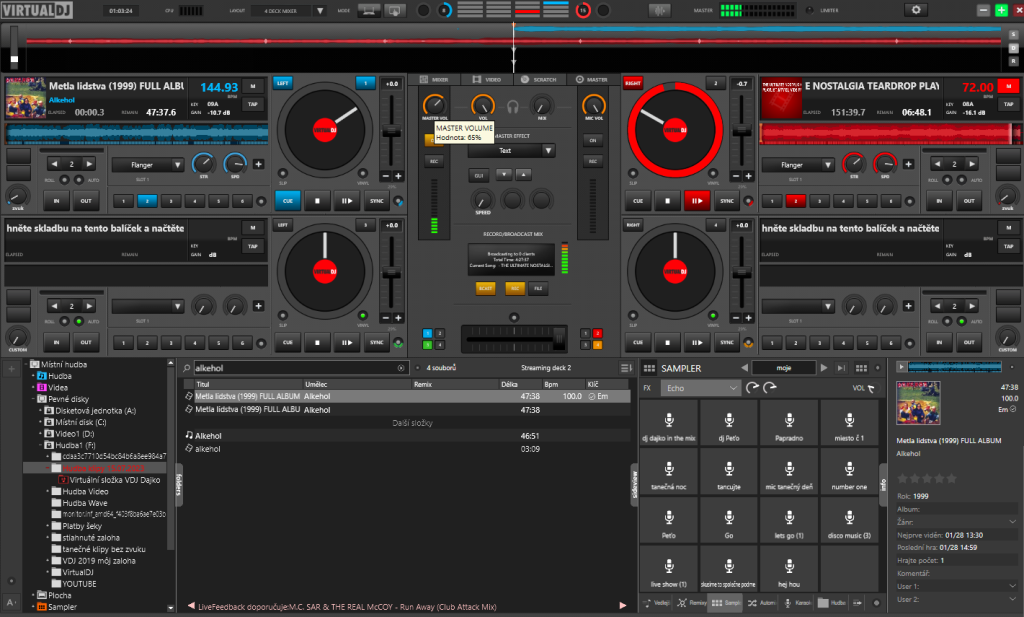This screenshot has width=1024, height=617.
Task: Click the search field containing 'alkehol'
Action: [290, 368]
